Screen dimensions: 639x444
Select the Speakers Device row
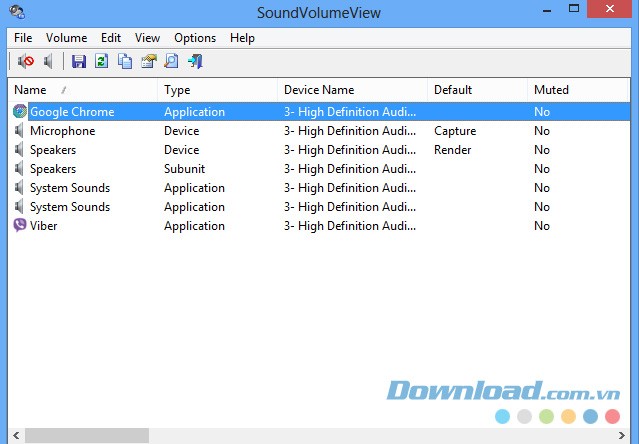point(319,150)
